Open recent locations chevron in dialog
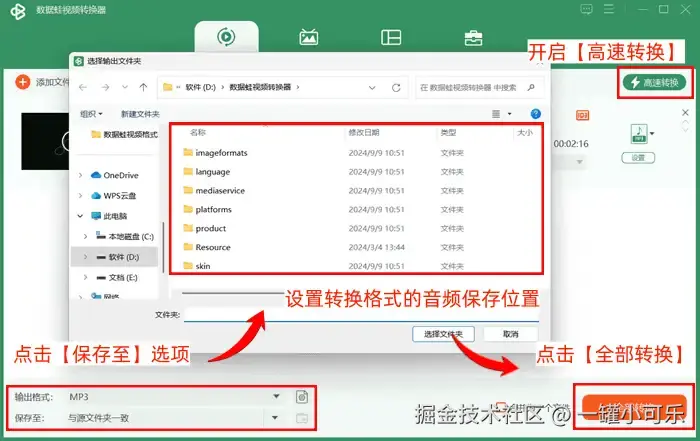 (x=125, y=87)
